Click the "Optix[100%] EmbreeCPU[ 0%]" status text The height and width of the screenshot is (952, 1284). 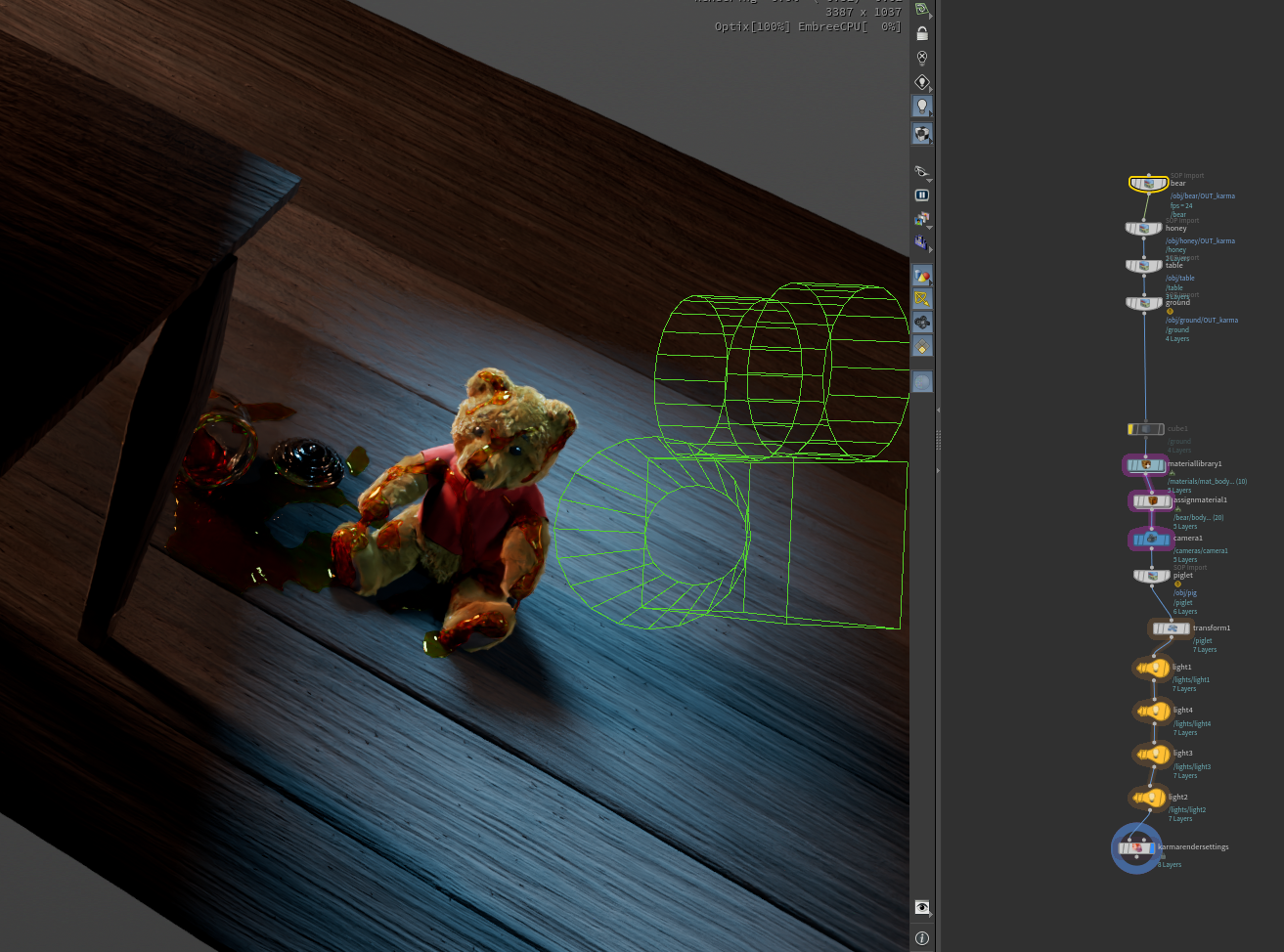[808, 26]
